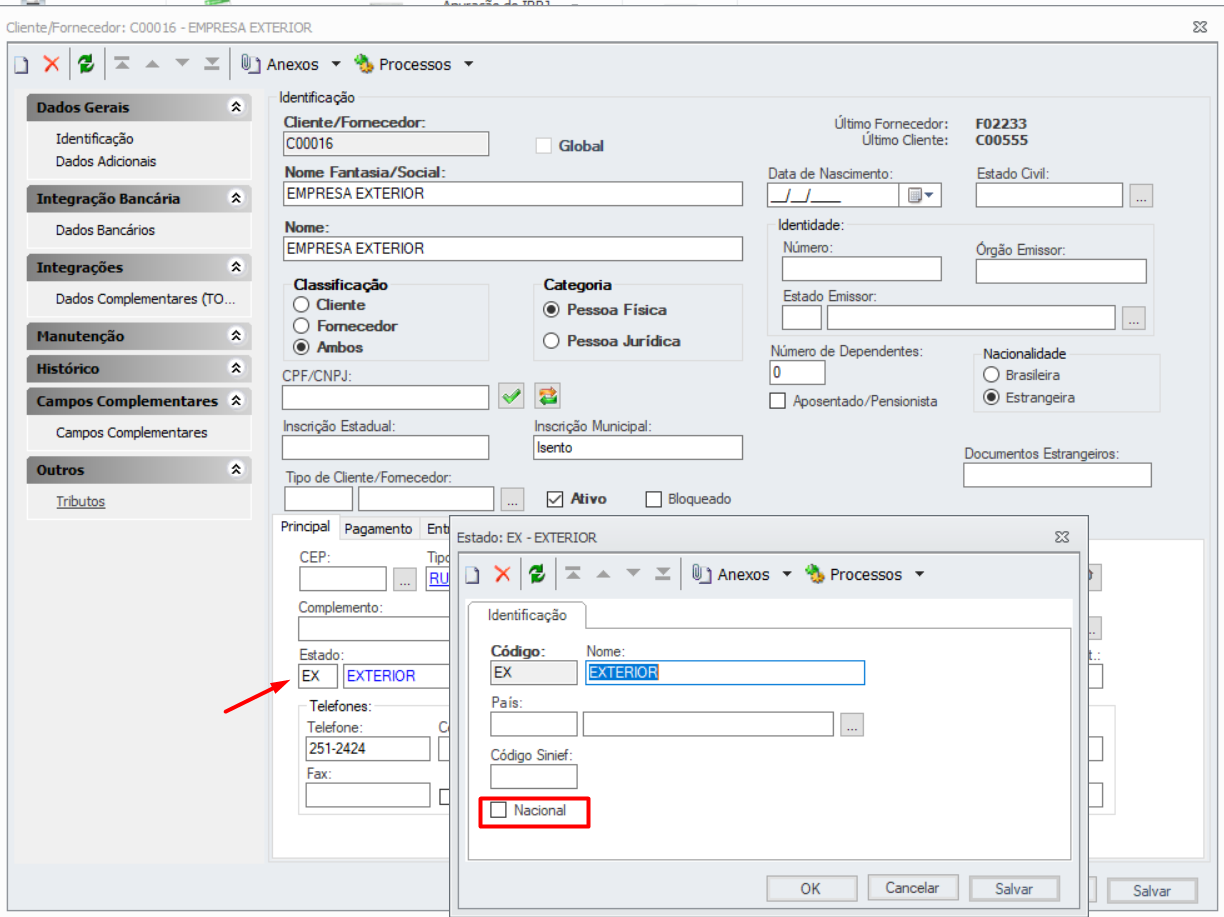Switch to Principal tab

[x=305, y=527]
